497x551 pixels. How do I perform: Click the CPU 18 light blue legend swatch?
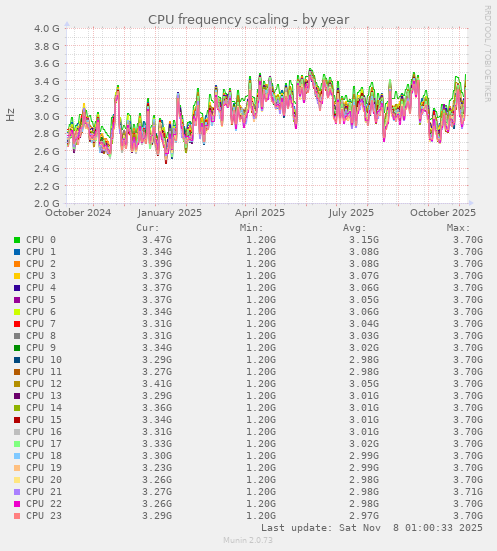pos(17,456)
